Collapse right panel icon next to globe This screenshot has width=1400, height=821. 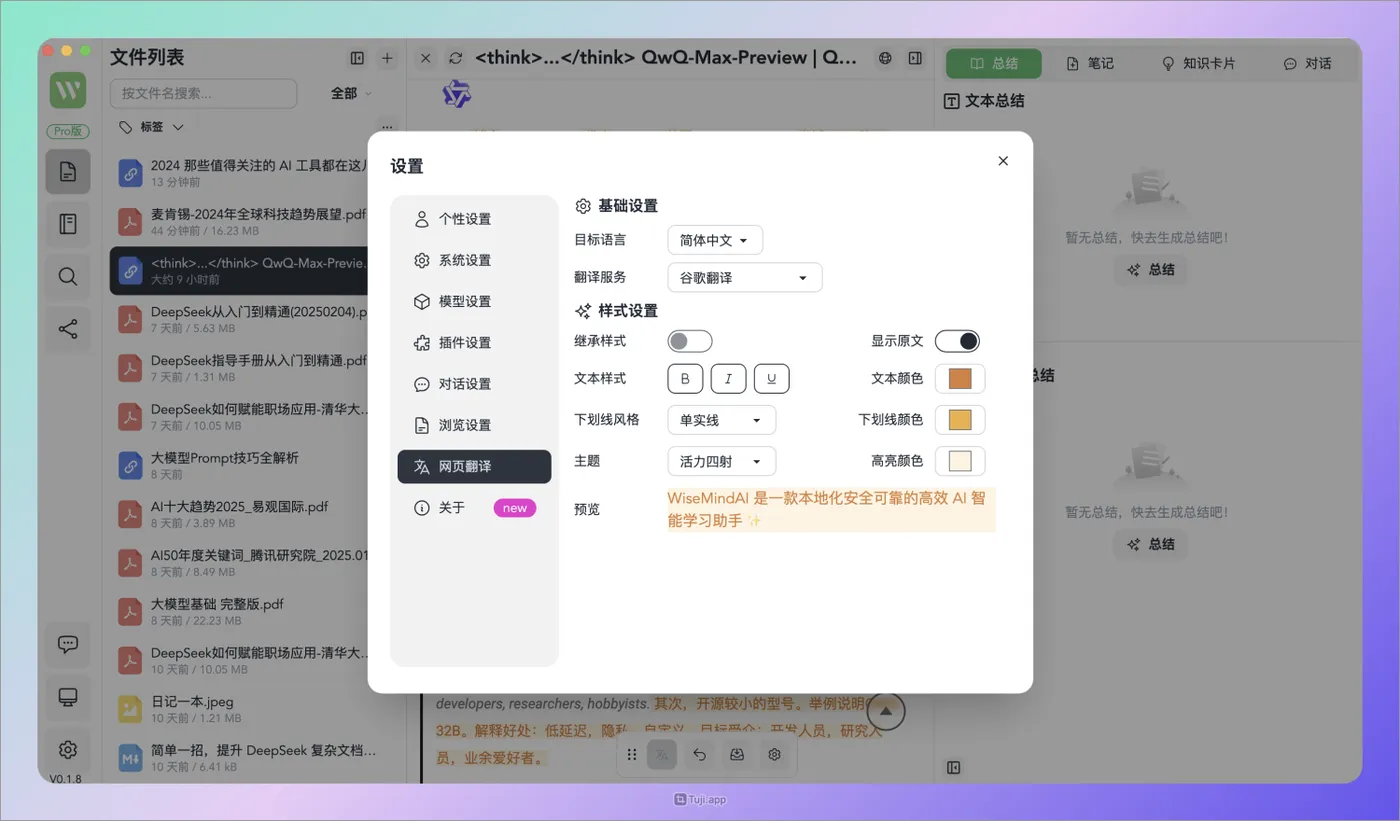[x=915, y=58]
